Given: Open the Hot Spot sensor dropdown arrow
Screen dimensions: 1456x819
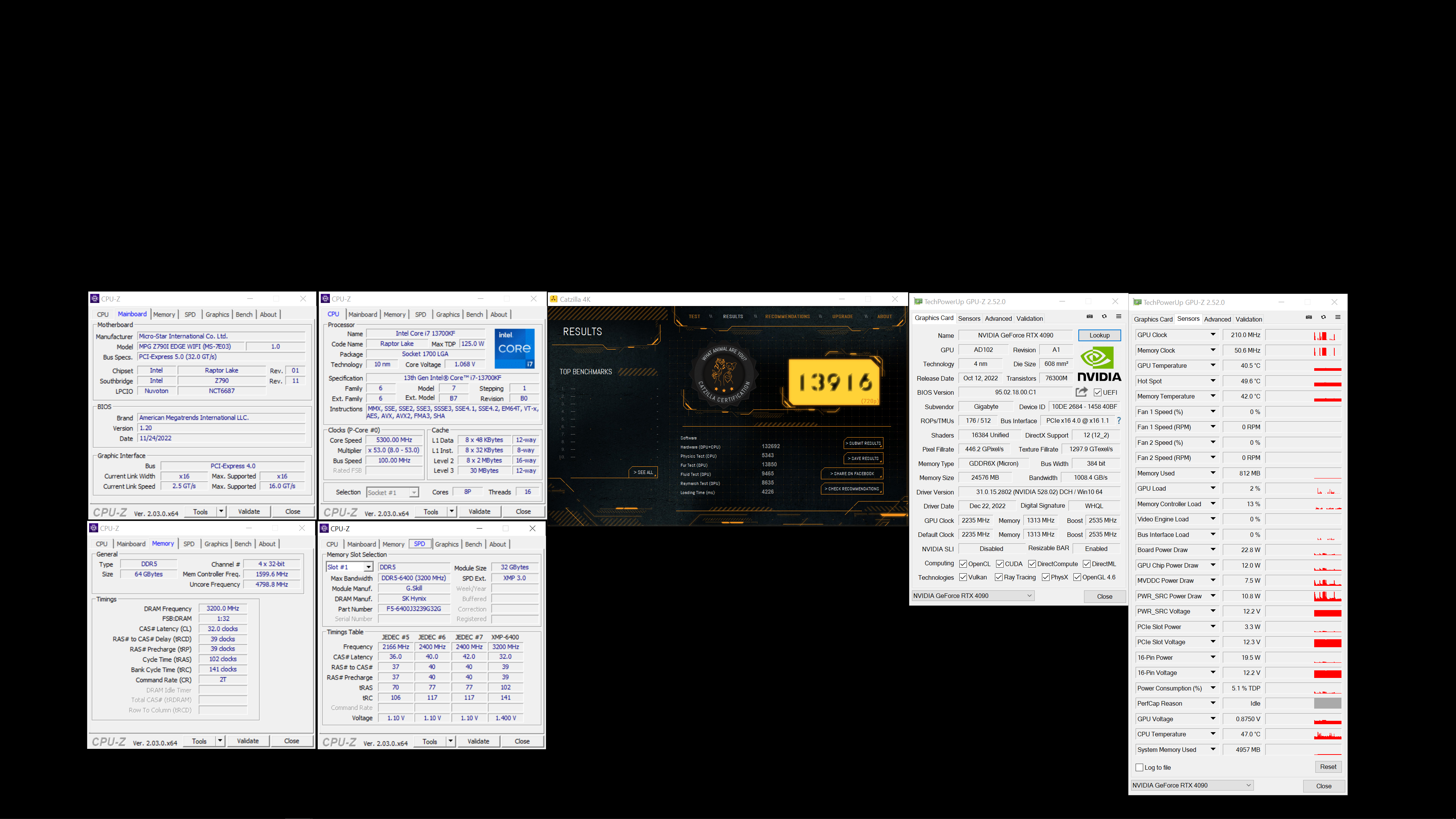Looking at the screenshot, I should coord(1213,381).
